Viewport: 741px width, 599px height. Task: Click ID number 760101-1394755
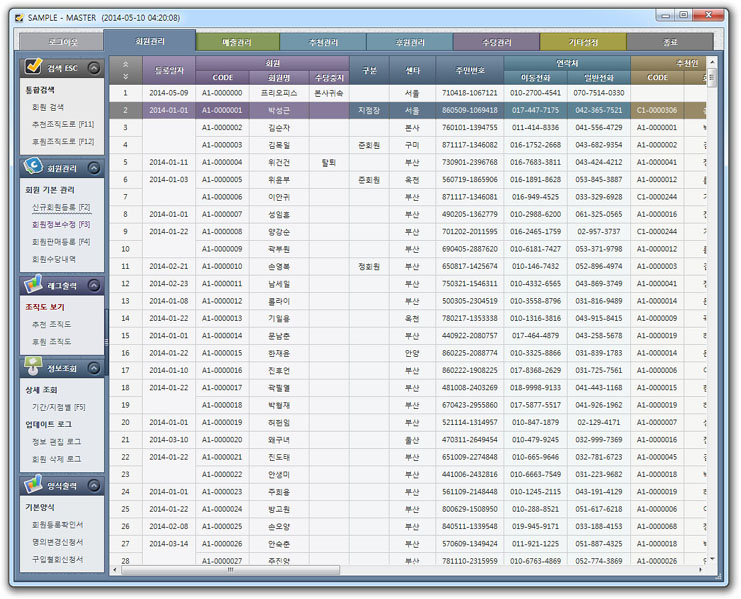point(470,128)
